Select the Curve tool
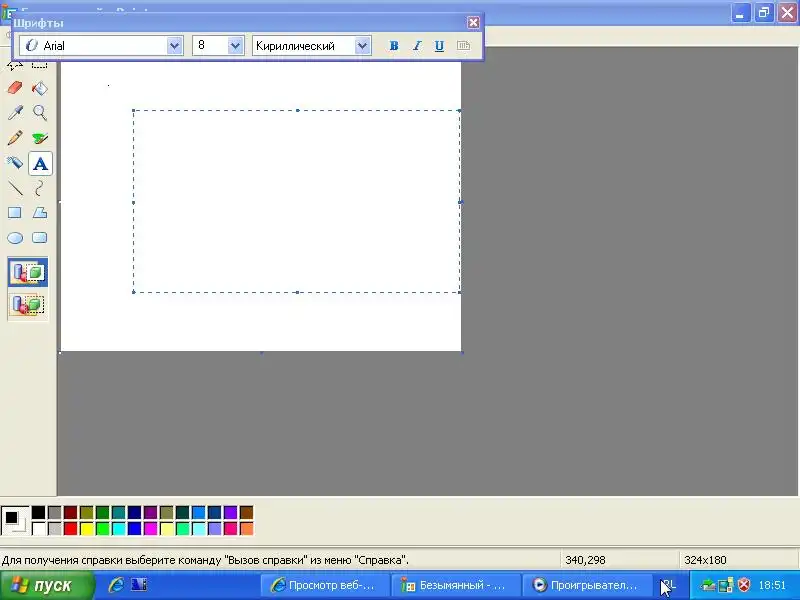The width and height of the screenshot is (800, 600). 40,188
